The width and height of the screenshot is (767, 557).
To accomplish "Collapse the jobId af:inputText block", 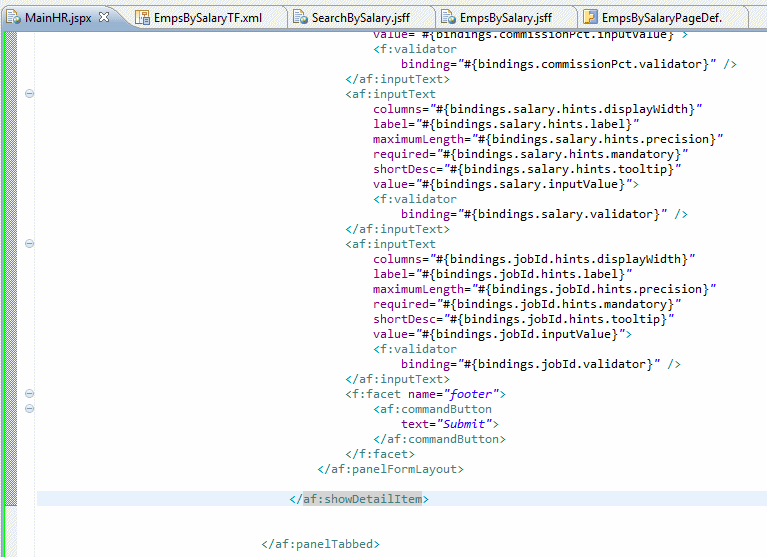I will point(29,244).
